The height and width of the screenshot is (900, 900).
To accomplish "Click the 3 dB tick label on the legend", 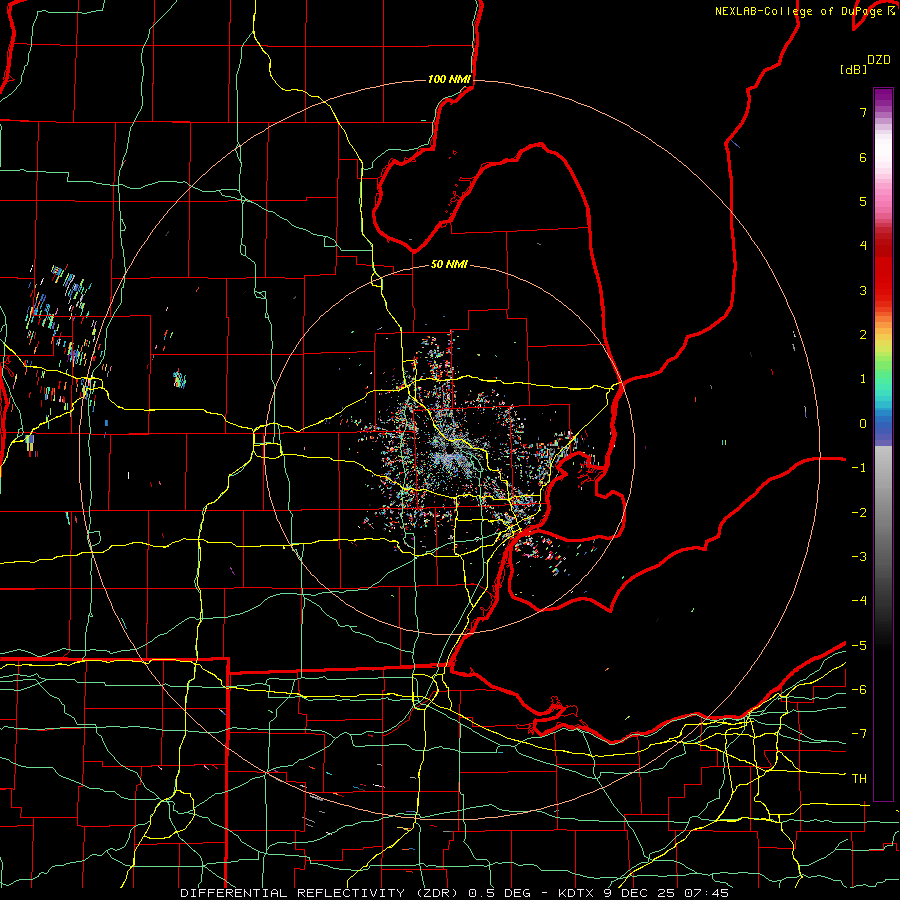I will pos(863,290).
